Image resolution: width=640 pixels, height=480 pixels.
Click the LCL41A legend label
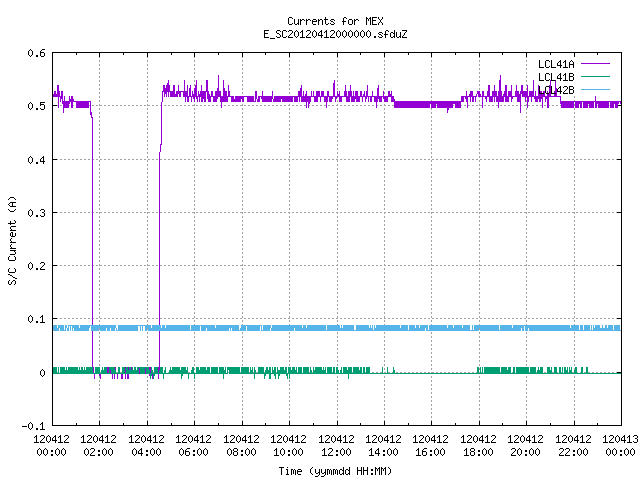[x=556, y=64]
